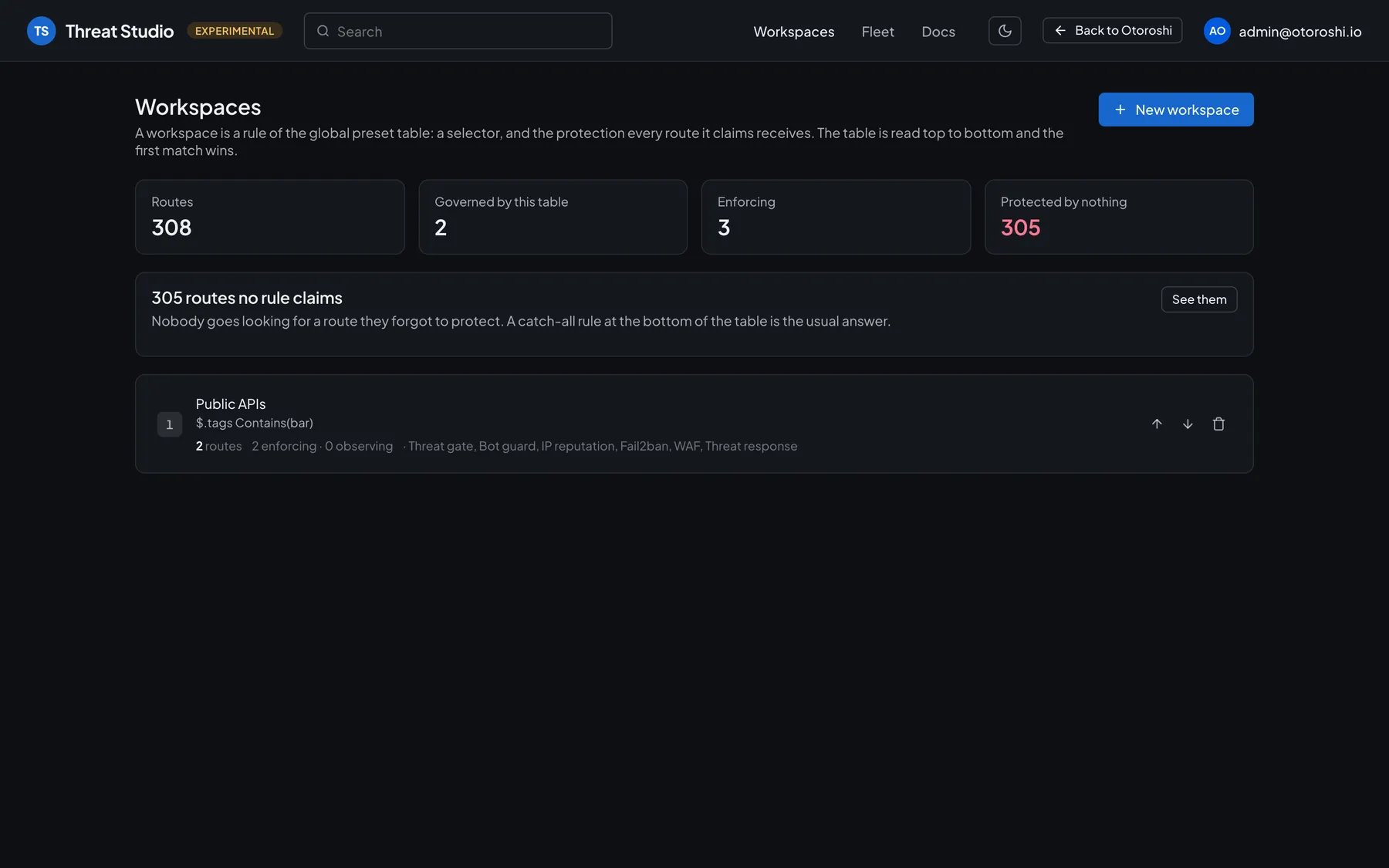Focus the Search input field
The width and height of the screenshot is (1389, 868).
point(458,31)
